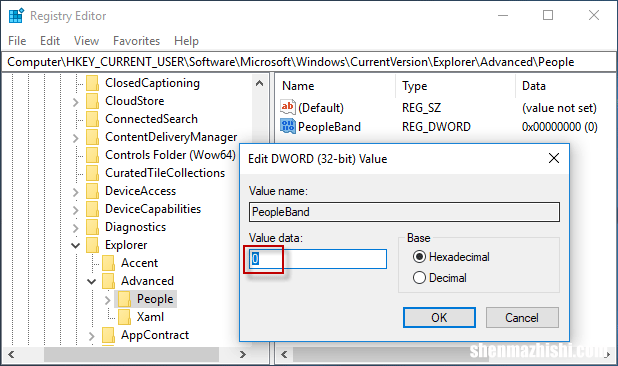This screenshot has width=618, height=366.
Task: Click the (value not set) data cell
Action: click(x=559, y=108)
